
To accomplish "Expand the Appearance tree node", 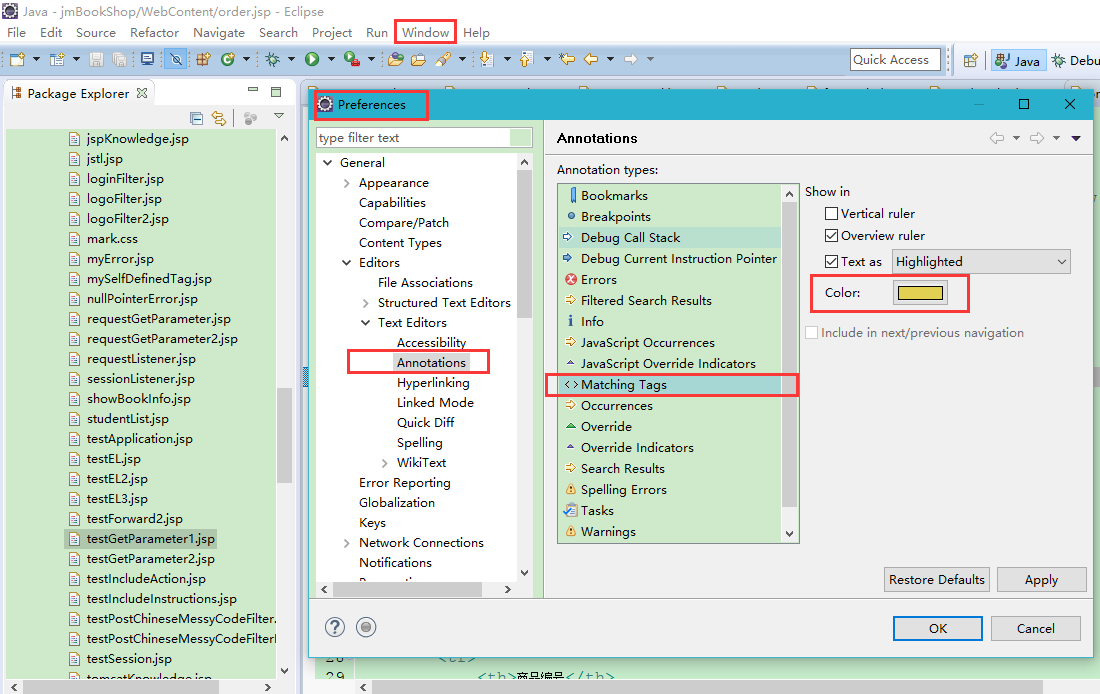I will click(x=347, y=183).
